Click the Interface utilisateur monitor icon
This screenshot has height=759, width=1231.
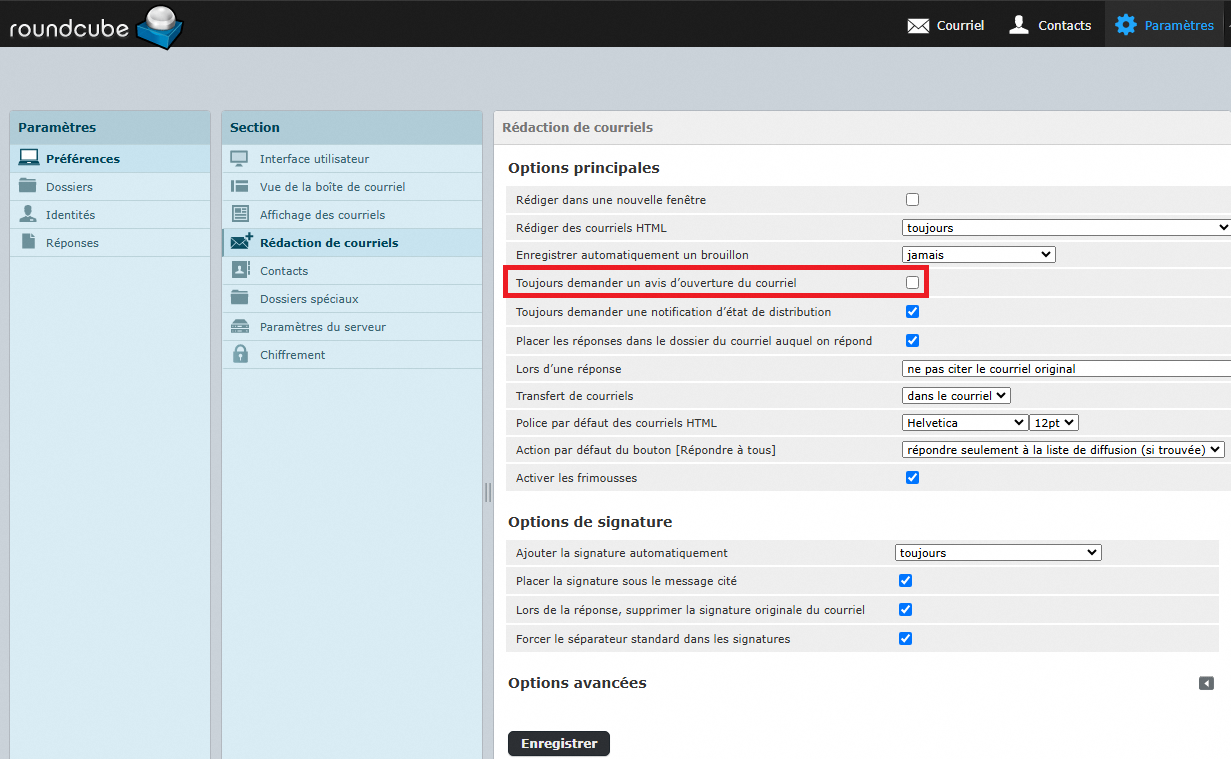coord(240,158)
